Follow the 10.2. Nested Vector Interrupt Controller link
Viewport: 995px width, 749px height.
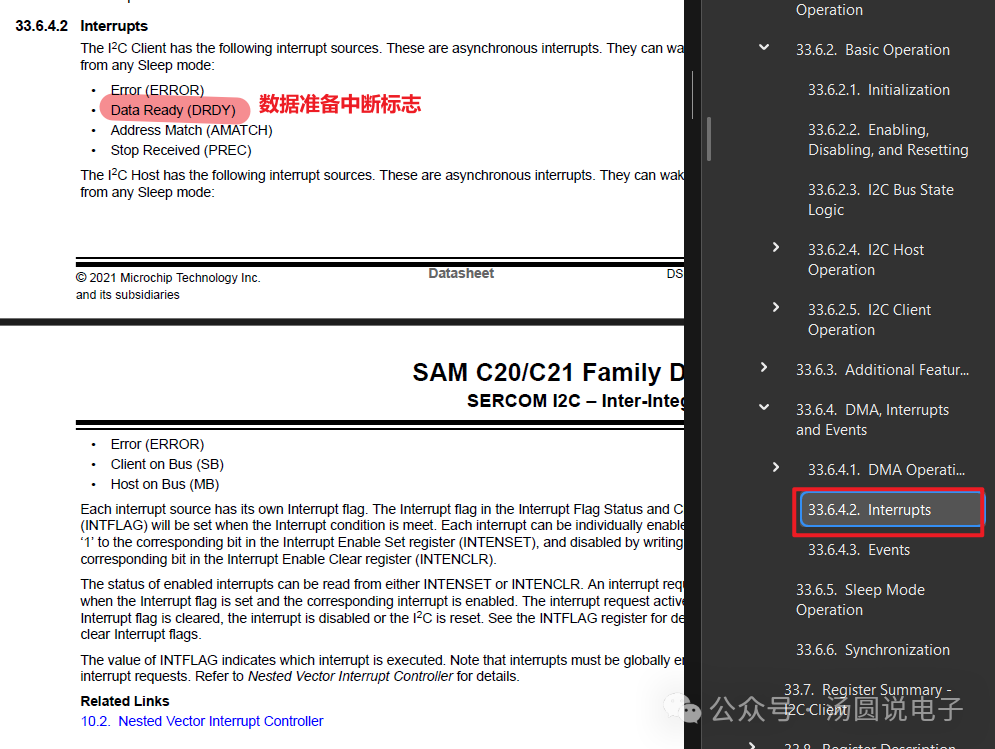click(202, 721)
